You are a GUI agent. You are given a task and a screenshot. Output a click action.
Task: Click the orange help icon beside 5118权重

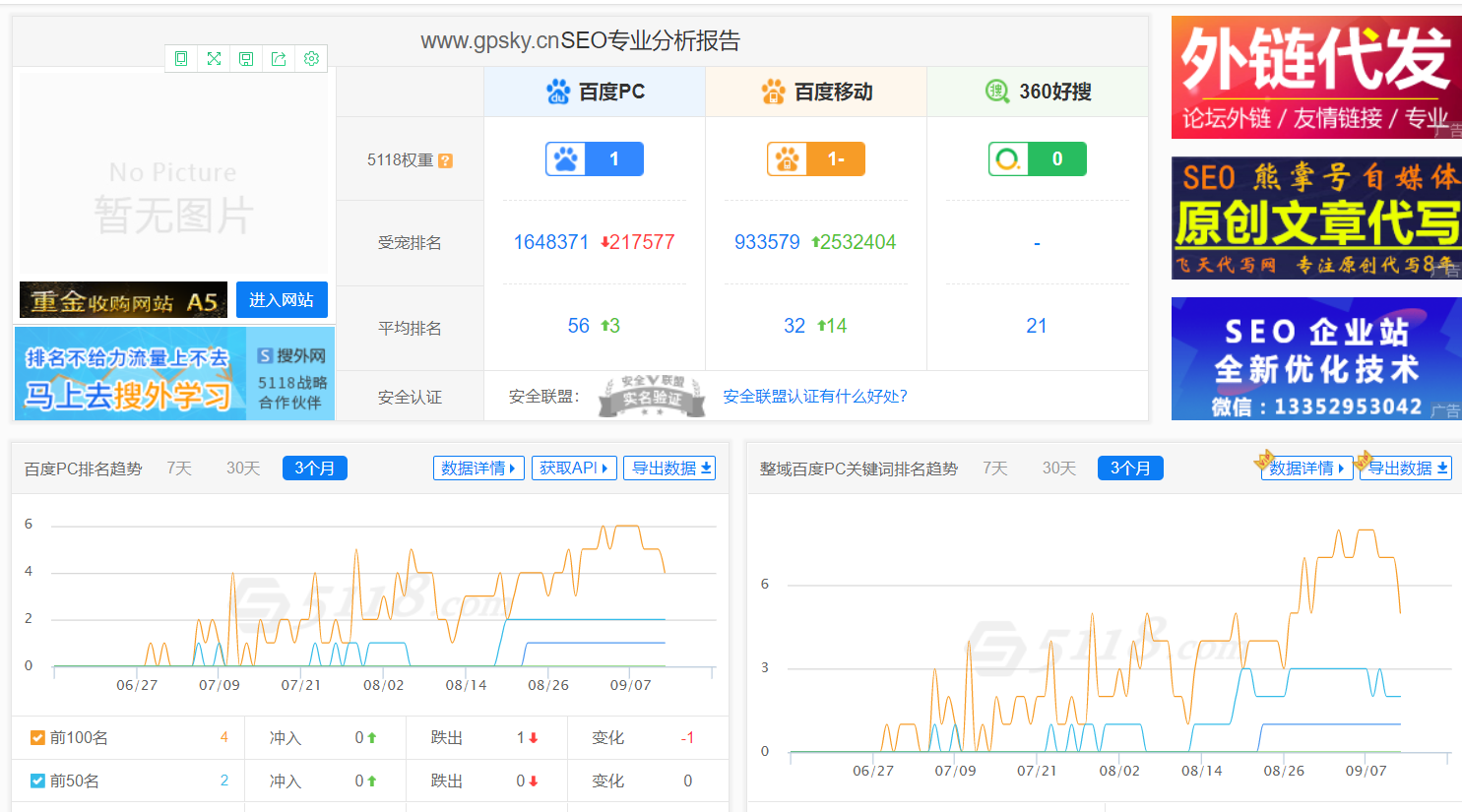(x=446, y=160)
